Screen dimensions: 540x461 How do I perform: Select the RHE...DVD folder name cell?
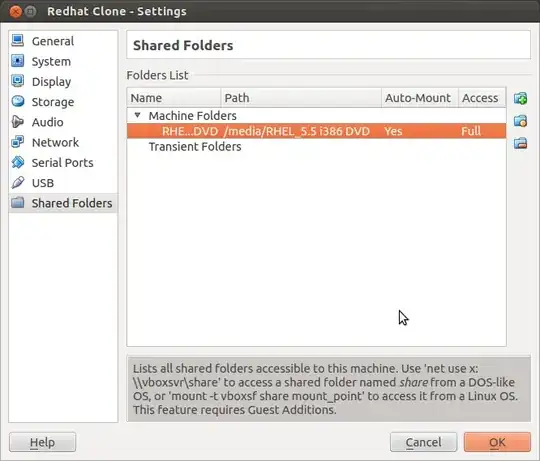(x=190, y=131)
